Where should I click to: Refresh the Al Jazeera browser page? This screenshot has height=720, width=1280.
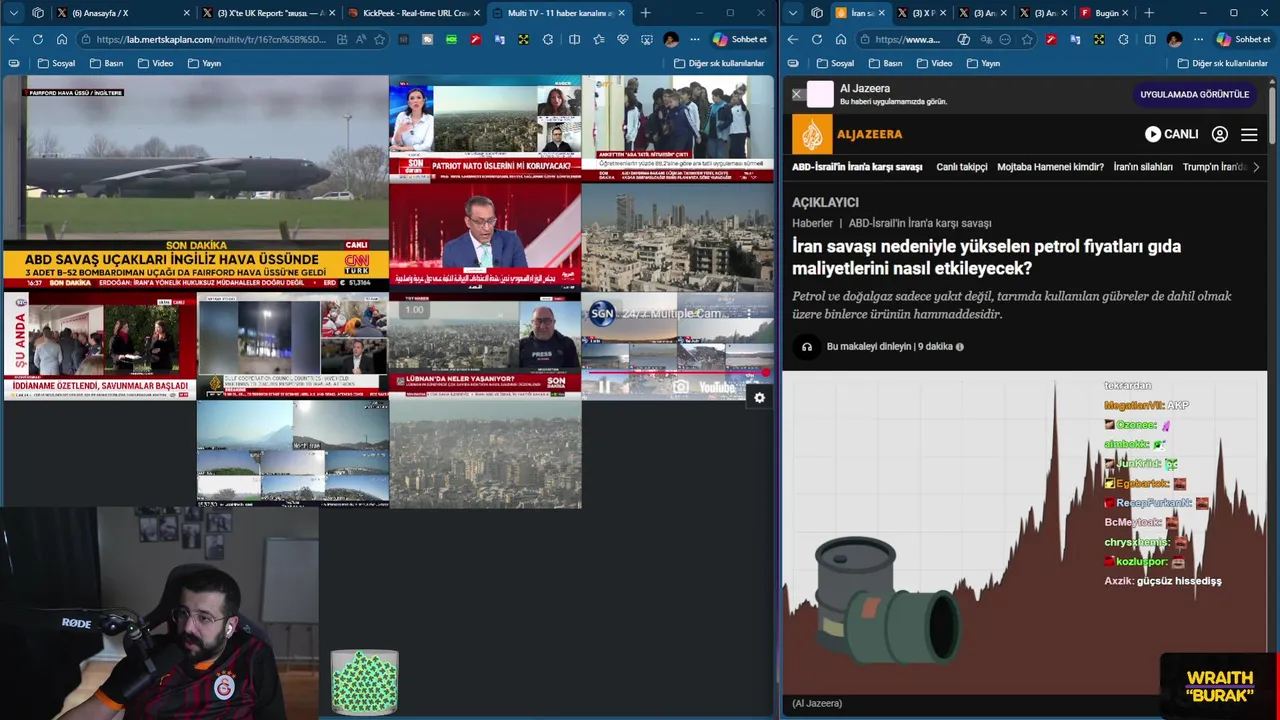817,39
